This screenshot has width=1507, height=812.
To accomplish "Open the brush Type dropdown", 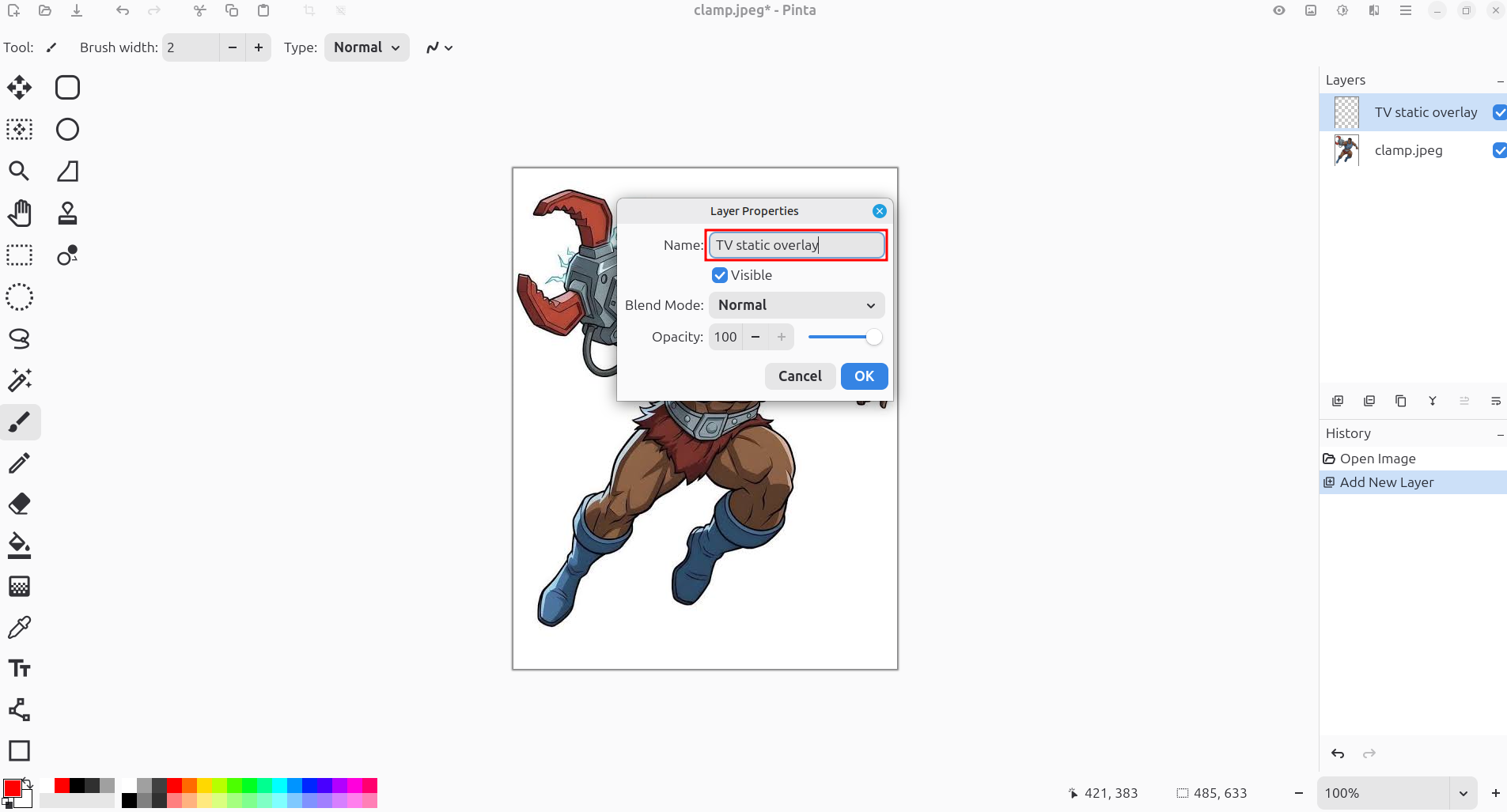I will [x=367, y=47].
